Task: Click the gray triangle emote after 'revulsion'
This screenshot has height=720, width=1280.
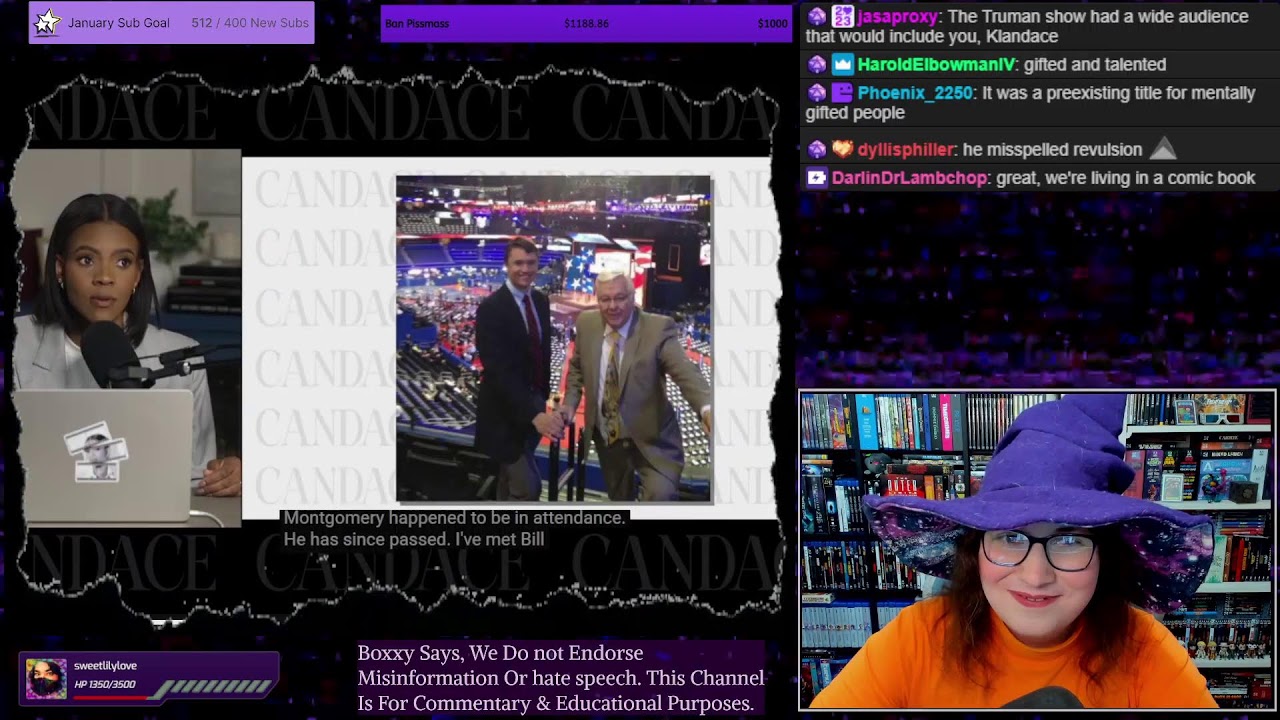Action: tap(1162, 149)
